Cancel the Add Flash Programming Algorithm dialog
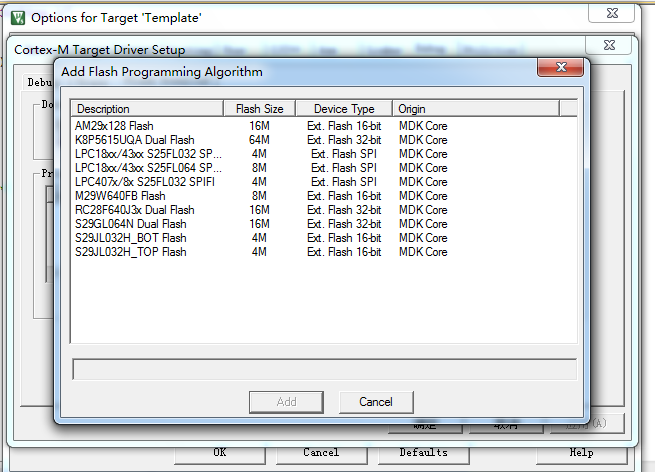Viewport: 655px width, 472px height. pos(376,402)
